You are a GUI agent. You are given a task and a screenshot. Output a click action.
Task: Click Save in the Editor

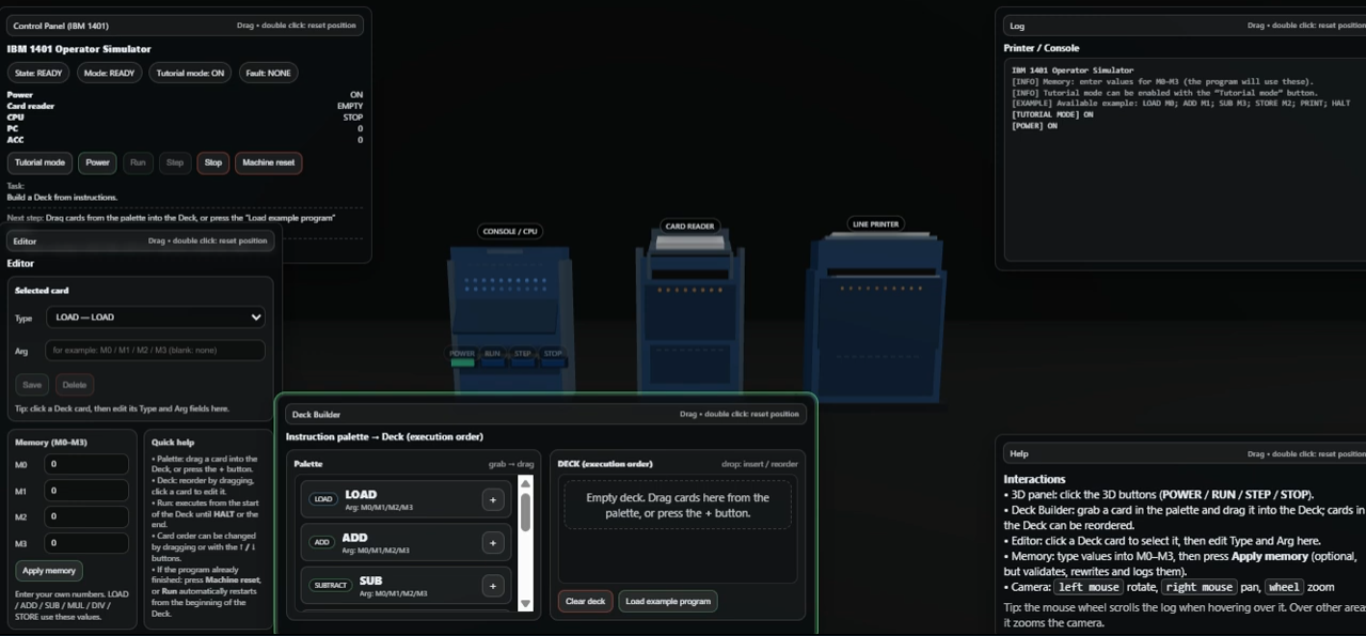(x=32, y=384)
